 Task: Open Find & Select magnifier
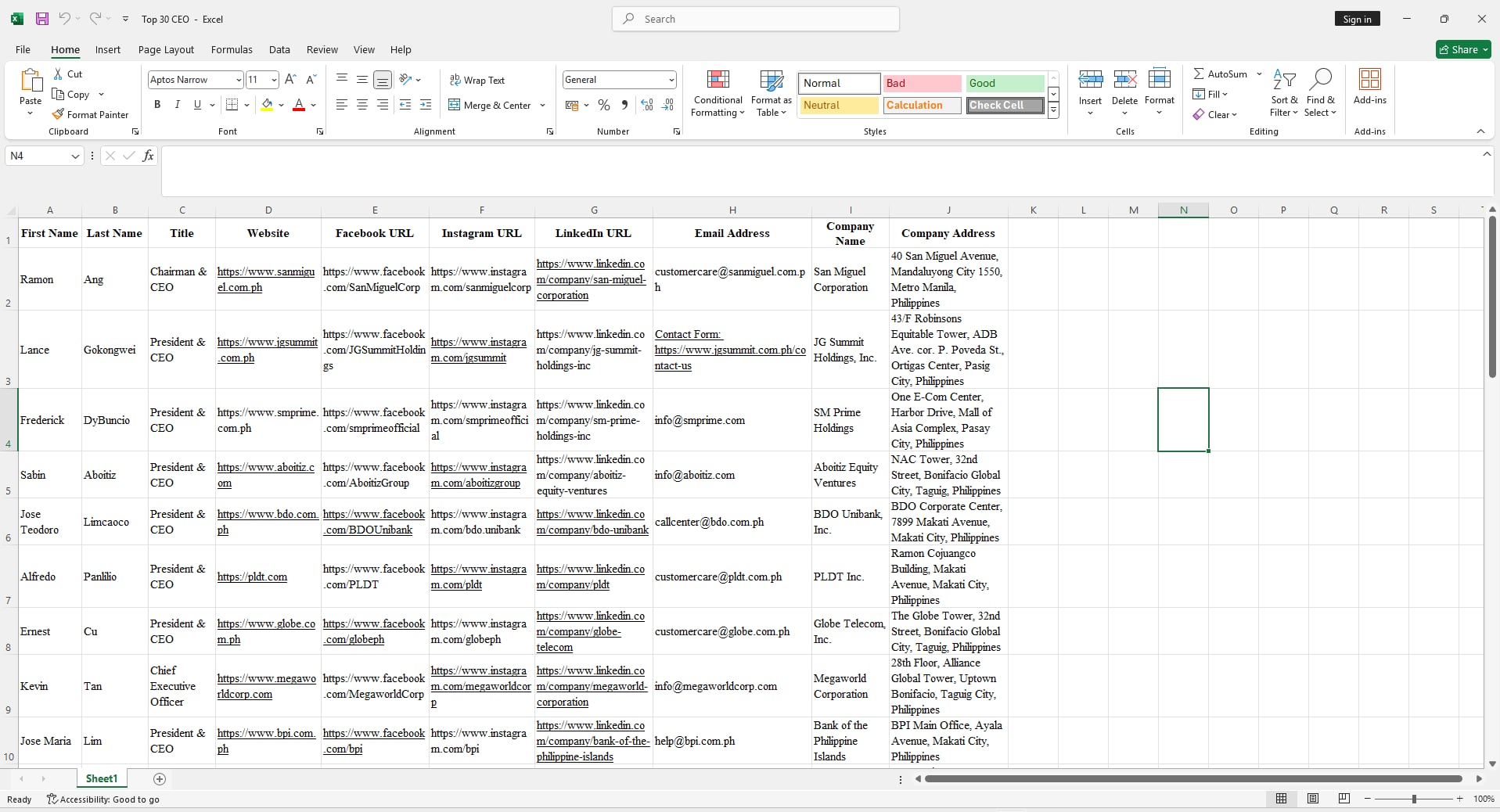1320,93
